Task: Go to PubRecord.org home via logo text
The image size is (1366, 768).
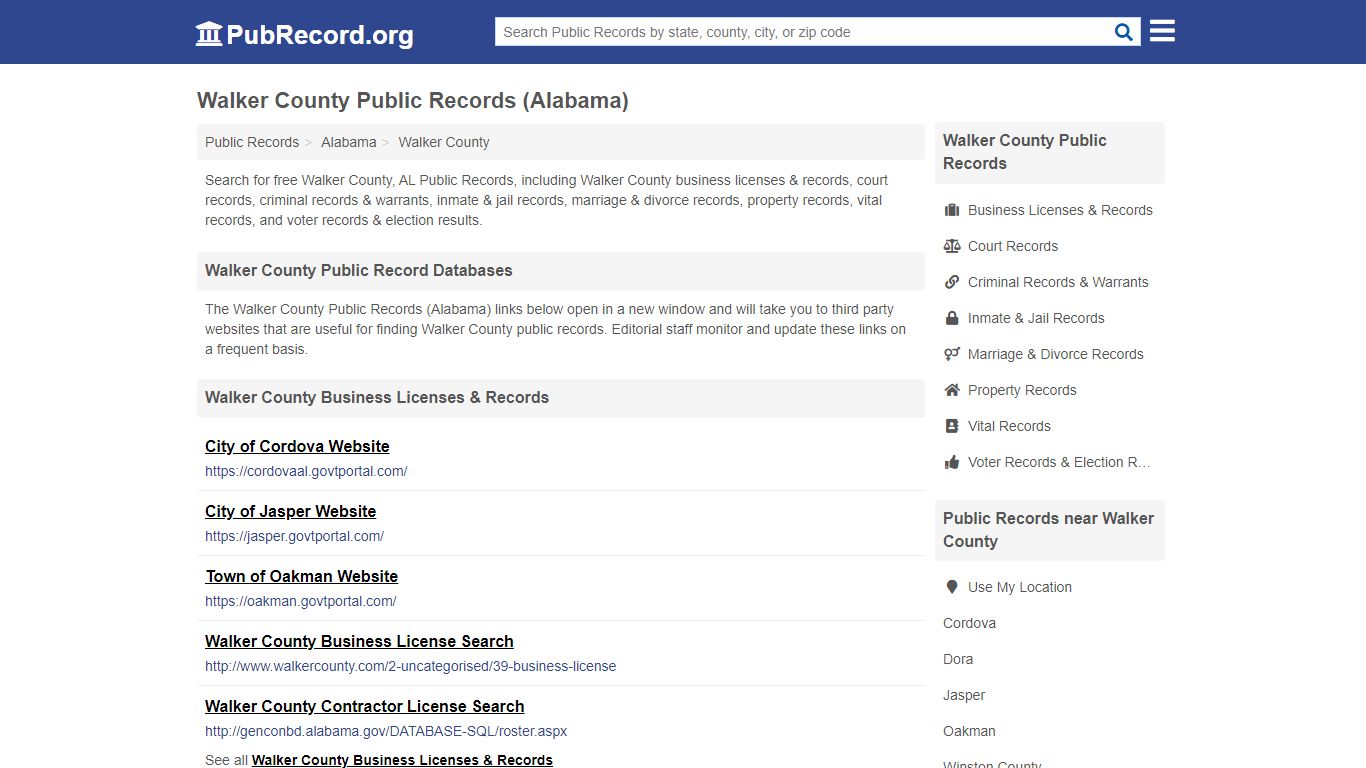Action: [x=320, y=35]
